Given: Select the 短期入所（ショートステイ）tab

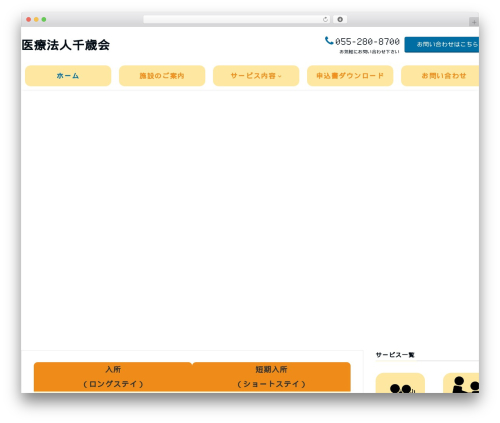Looking at the screenshot, I should click(x=271, y=377).
